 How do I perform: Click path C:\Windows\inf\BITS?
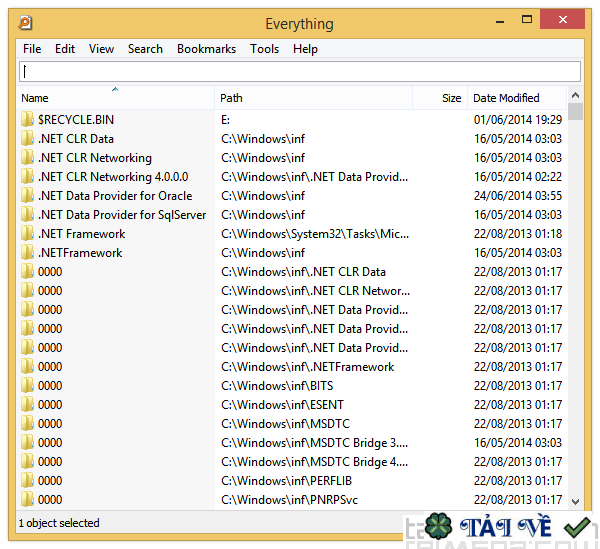pyautogui.click(x=277, y=385)
